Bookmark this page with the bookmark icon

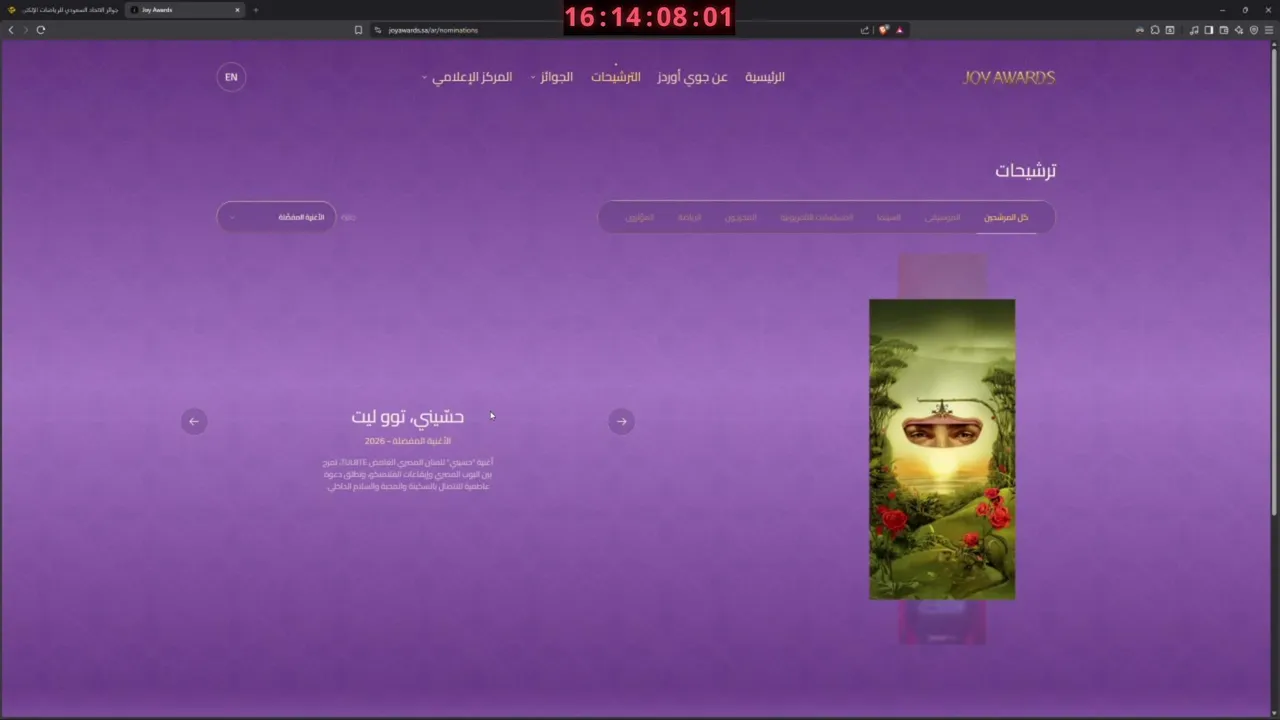point(358,30)
